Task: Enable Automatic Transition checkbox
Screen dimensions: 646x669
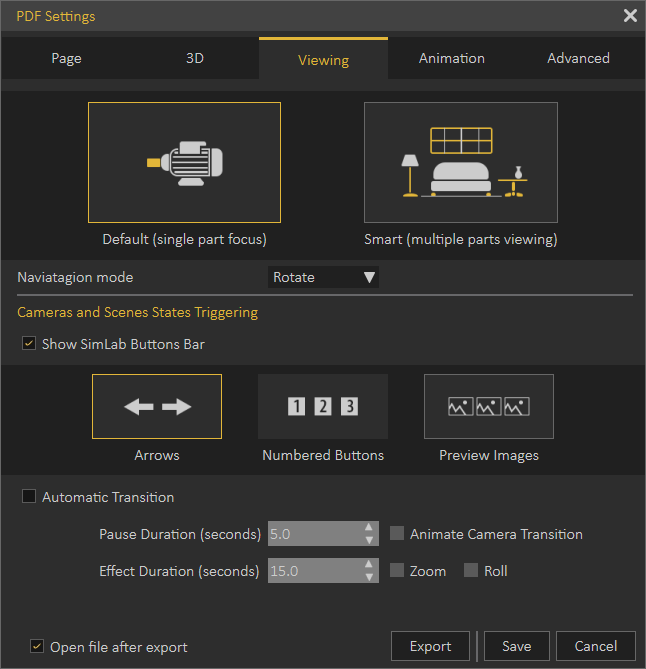Action: pyautogui.click(x=29, y=496)
